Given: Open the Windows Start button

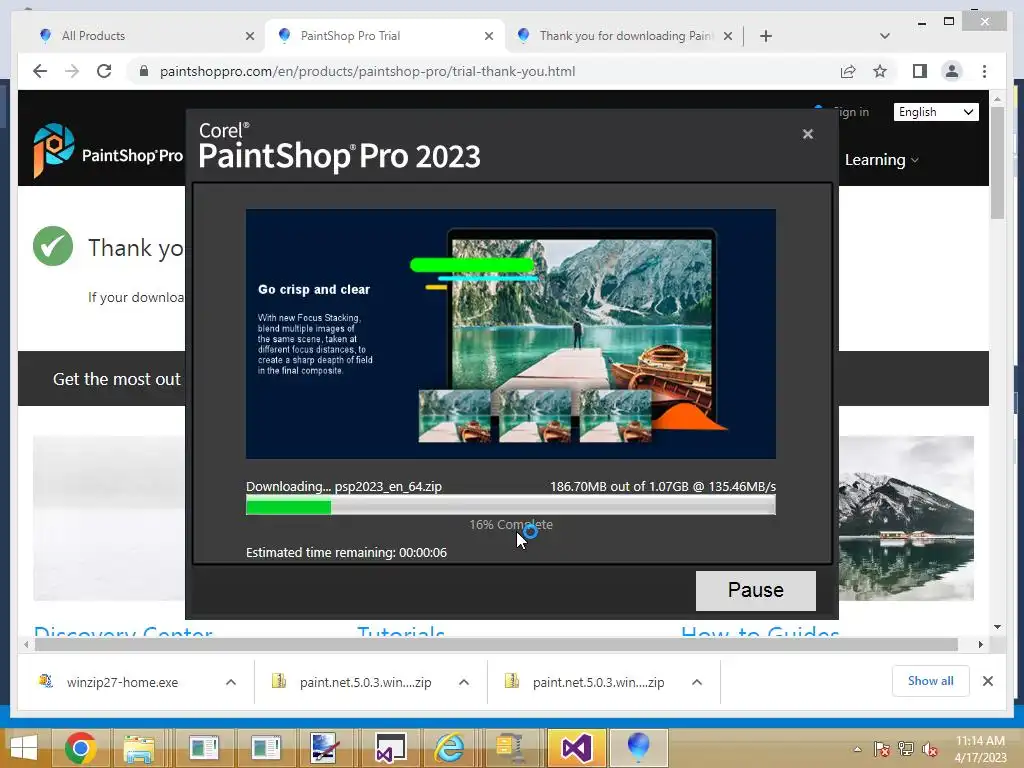Looking at the screenshot, I should (x=24, y=748).
